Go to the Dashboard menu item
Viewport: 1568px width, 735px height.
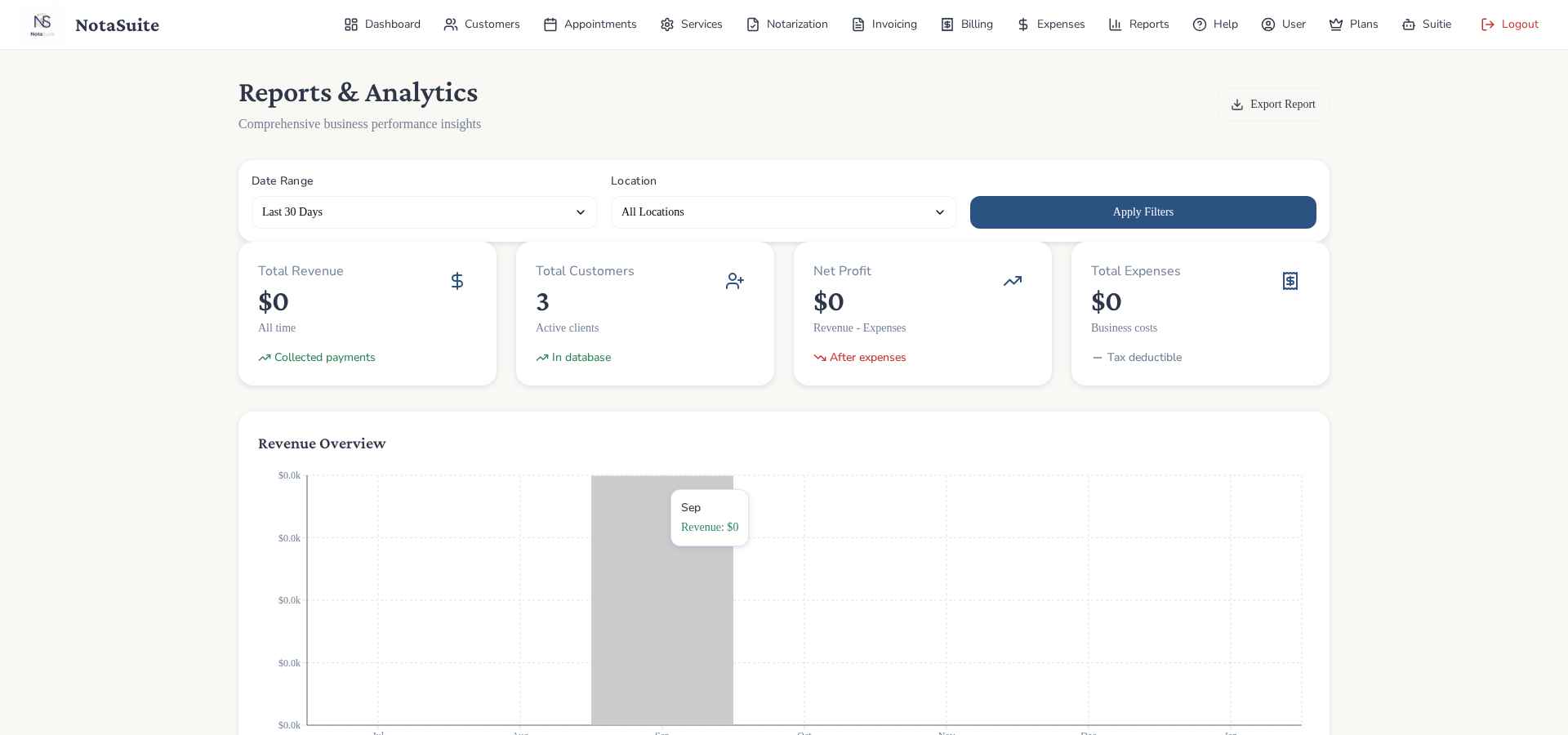pyautogui.click(x=382, y=24)
